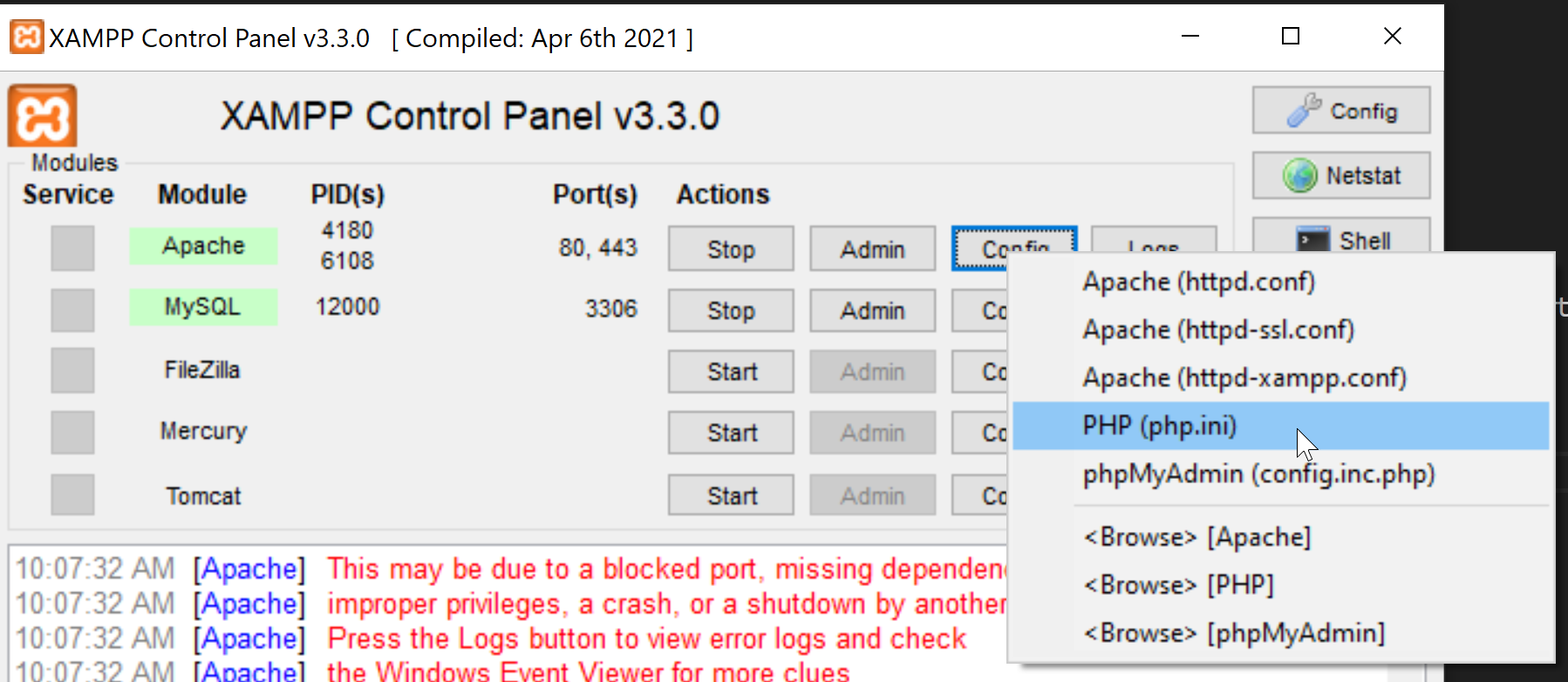Click the Apache module name label
Viewport: 1568px width, 682px height.
click(203, 246)
